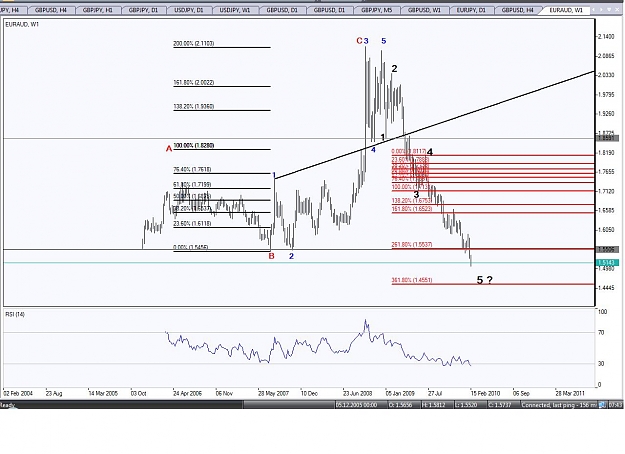The height and width of the screenshot is (454, 625).
Task: Click the 'Connected, last ping' status text
Action: coord(558,405)
